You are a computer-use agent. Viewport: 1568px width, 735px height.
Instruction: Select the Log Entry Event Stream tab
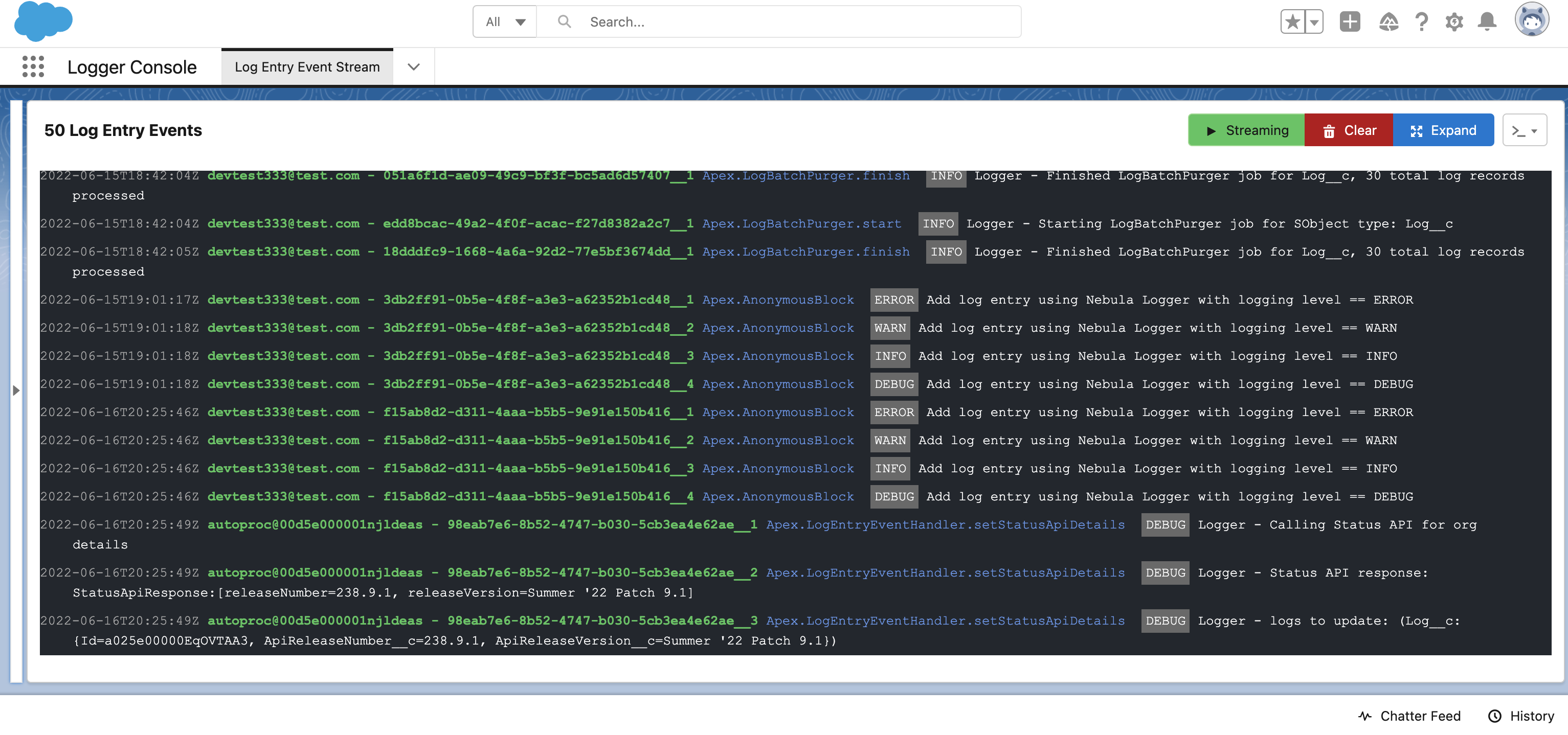point(307,66)
